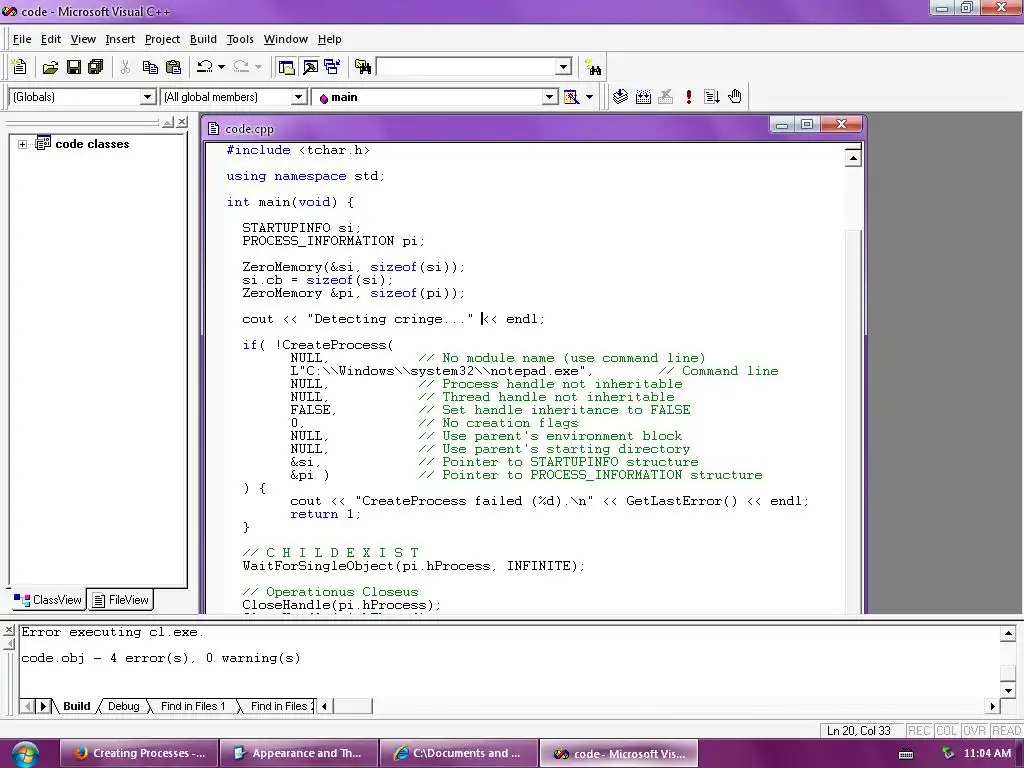Open the Build menu
Image resolution: width=1024 pixels, height=768 pixels.
pyautogui.click(x=203, y=39)
